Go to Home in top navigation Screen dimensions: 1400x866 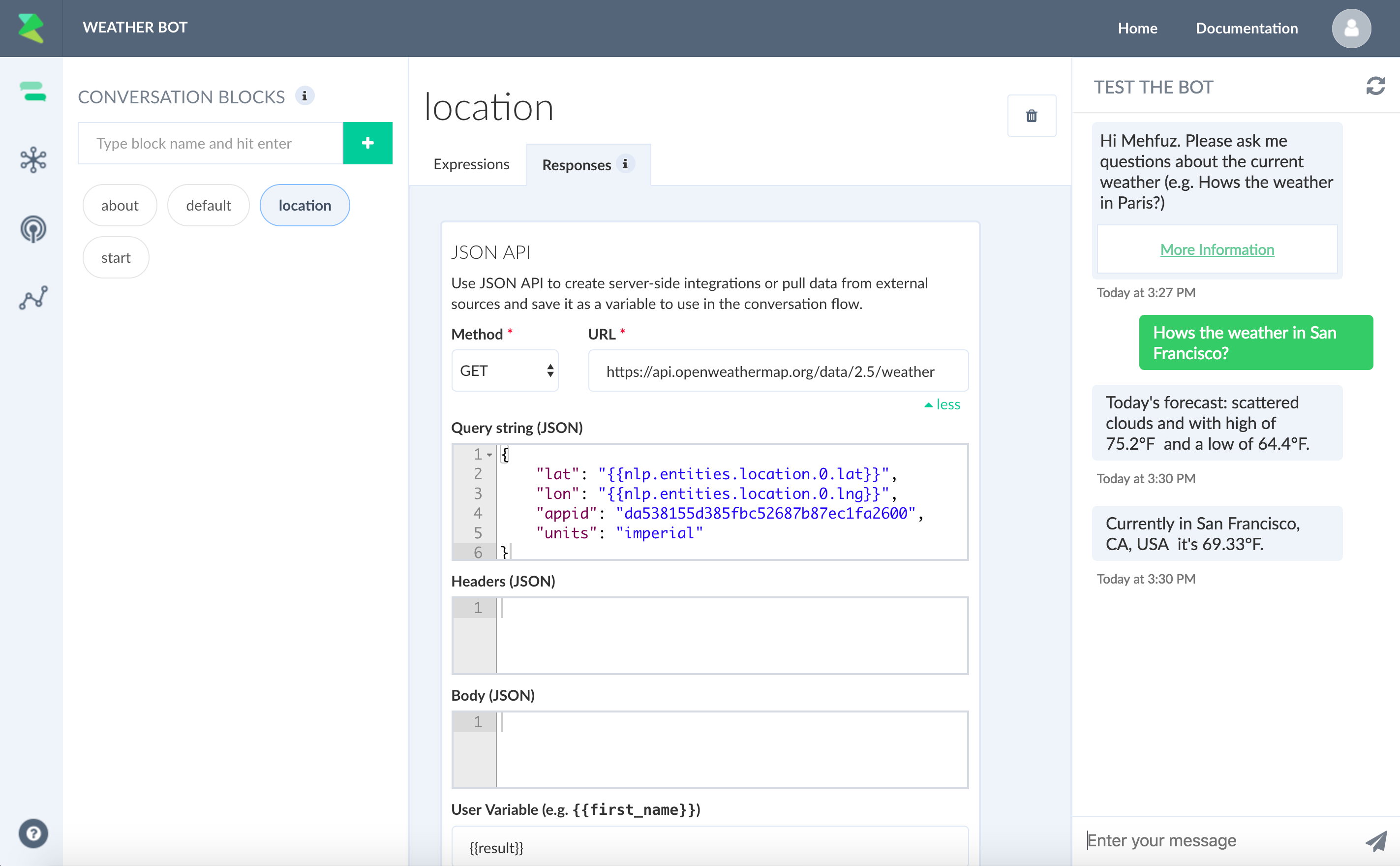[1137, 28]
